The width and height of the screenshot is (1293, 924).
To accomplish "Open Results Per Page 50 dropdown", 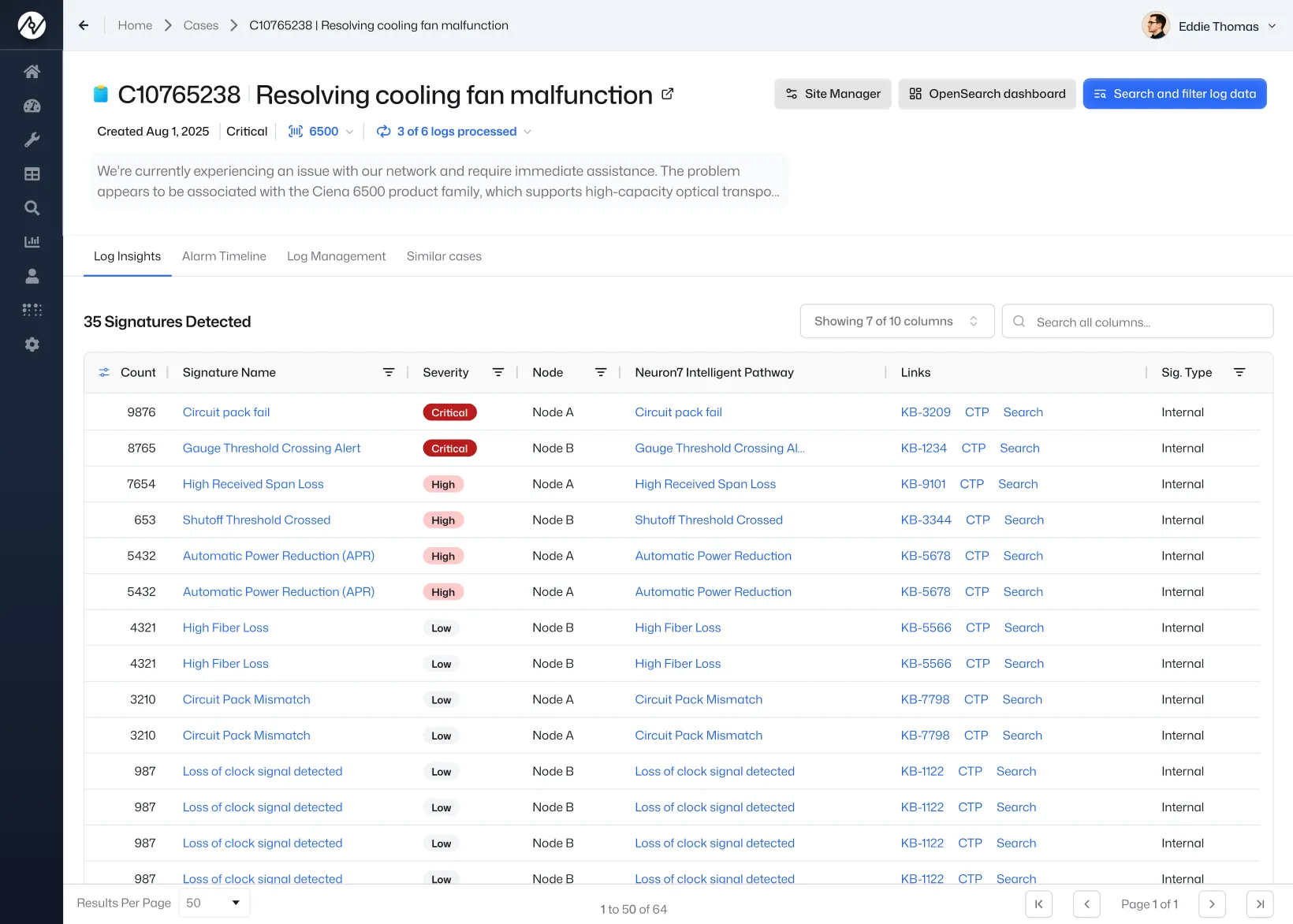I will [214, 903].
